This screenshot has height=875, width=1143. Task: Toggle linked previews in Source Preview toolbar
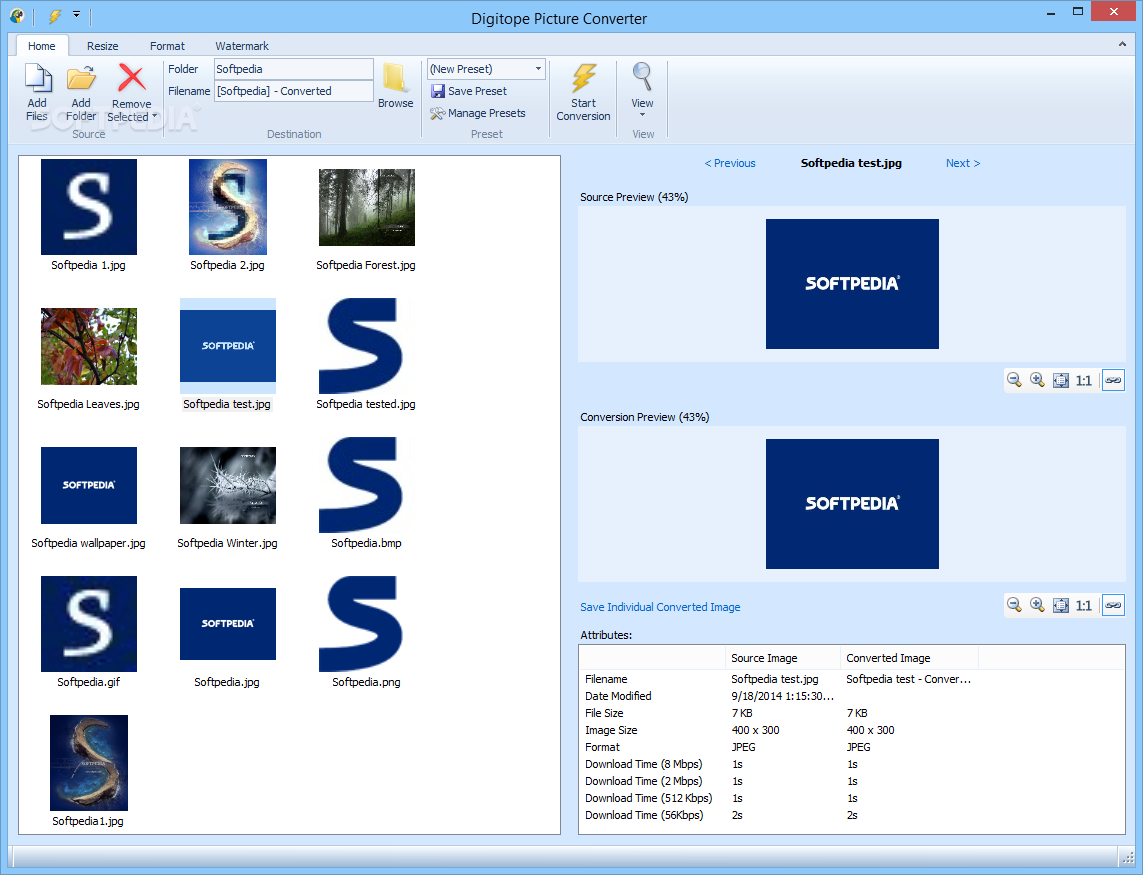coord(1113,380)
